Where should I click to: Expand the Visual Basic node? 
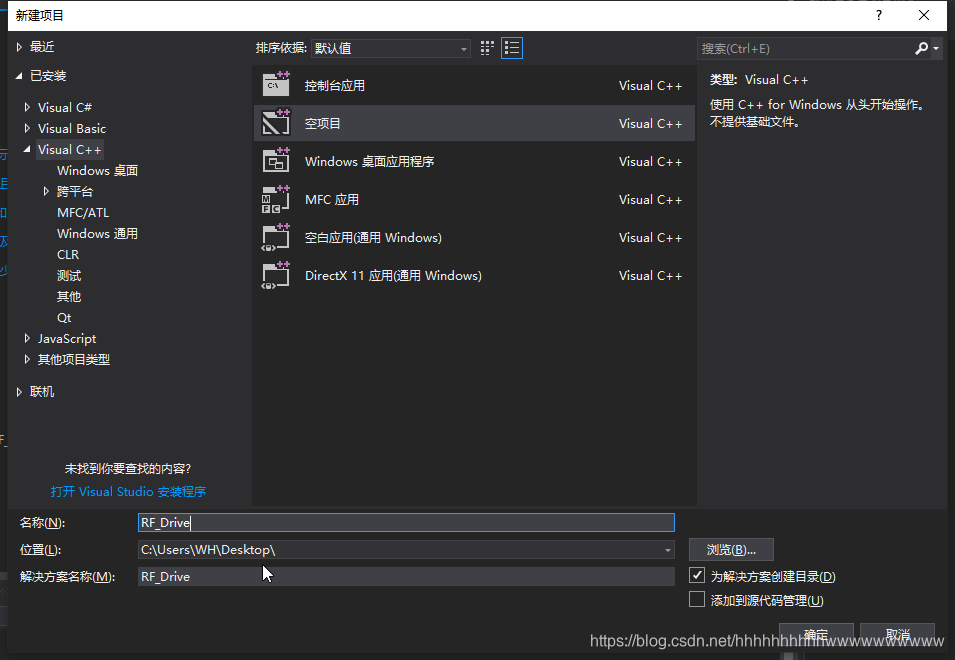pos(27,128)
